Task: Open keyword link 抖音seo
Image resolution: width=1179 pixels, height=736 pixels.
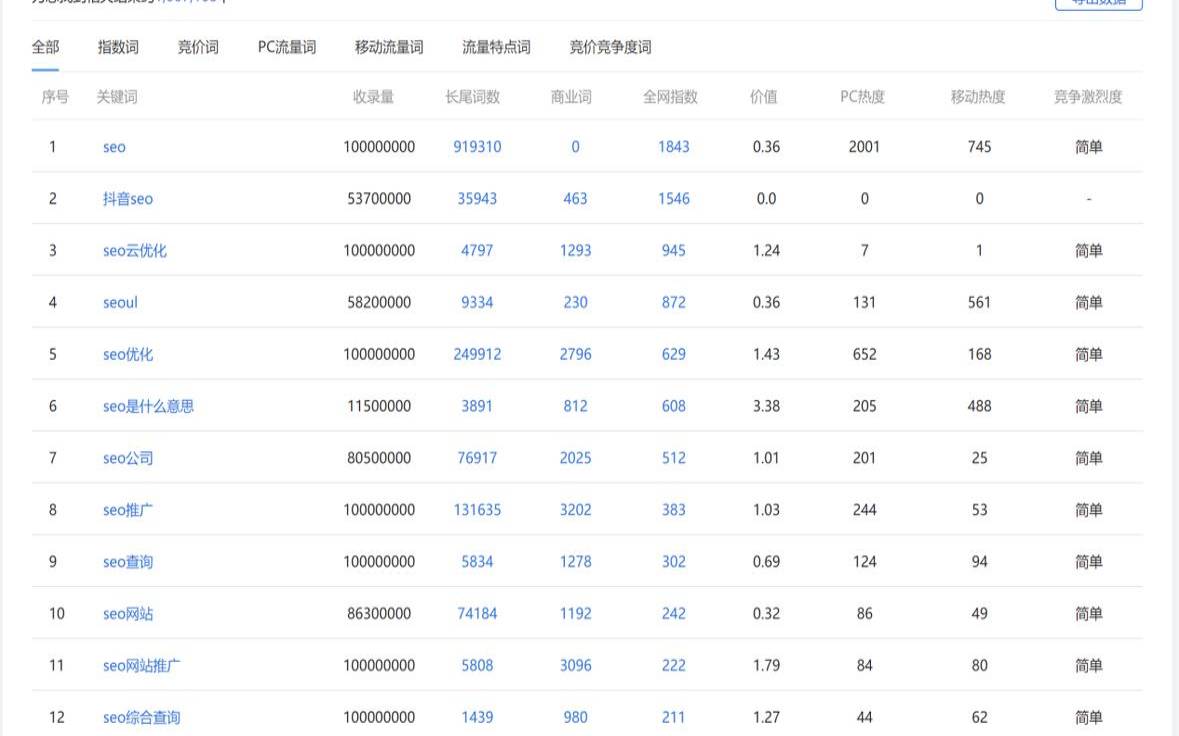Action: (128, 199)
